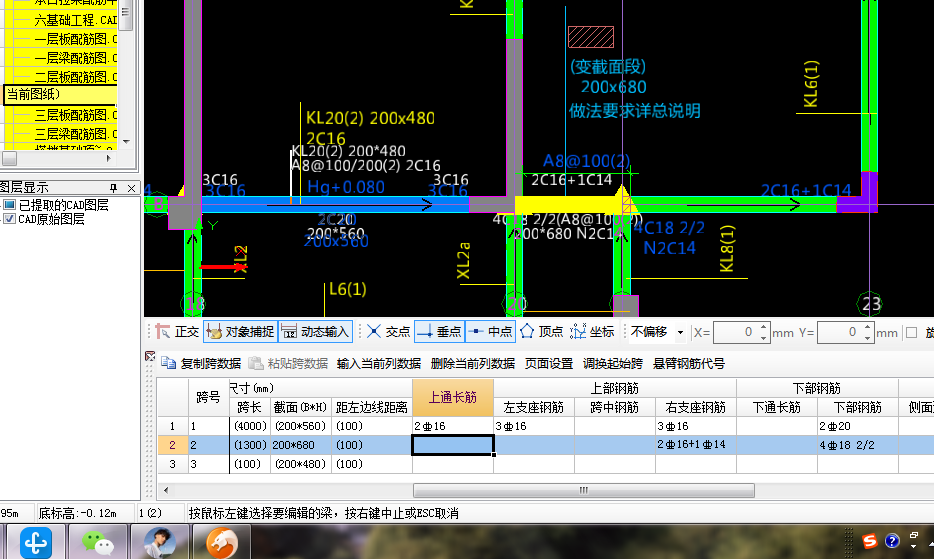Screen dimensions: 934x559
Task: Select the empty 上通长筋 cell in row 2
Action: coord(453,445)
